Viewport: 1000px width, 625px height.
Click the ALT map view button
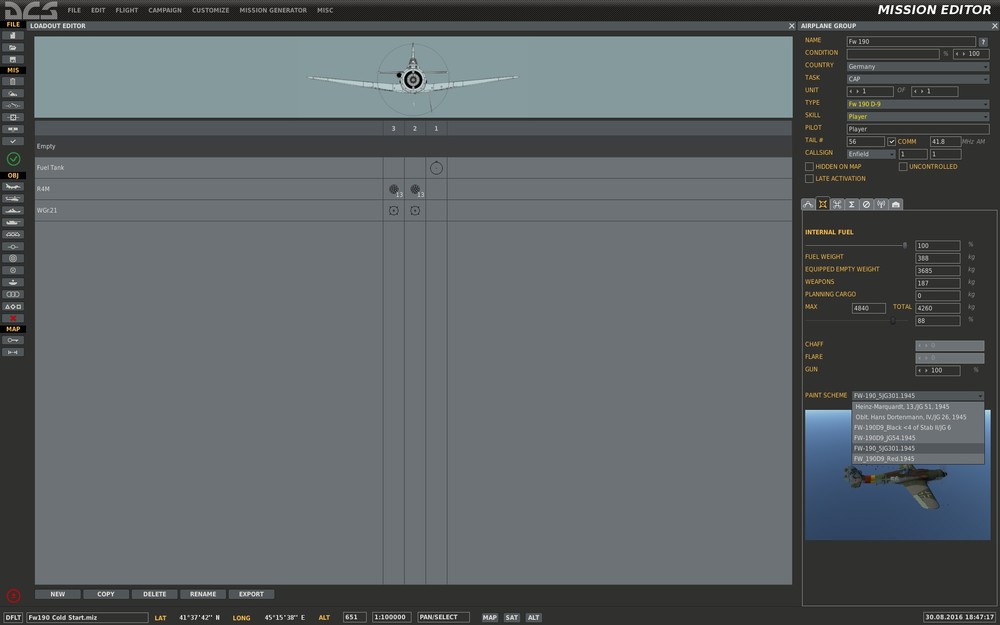[534, 617]
